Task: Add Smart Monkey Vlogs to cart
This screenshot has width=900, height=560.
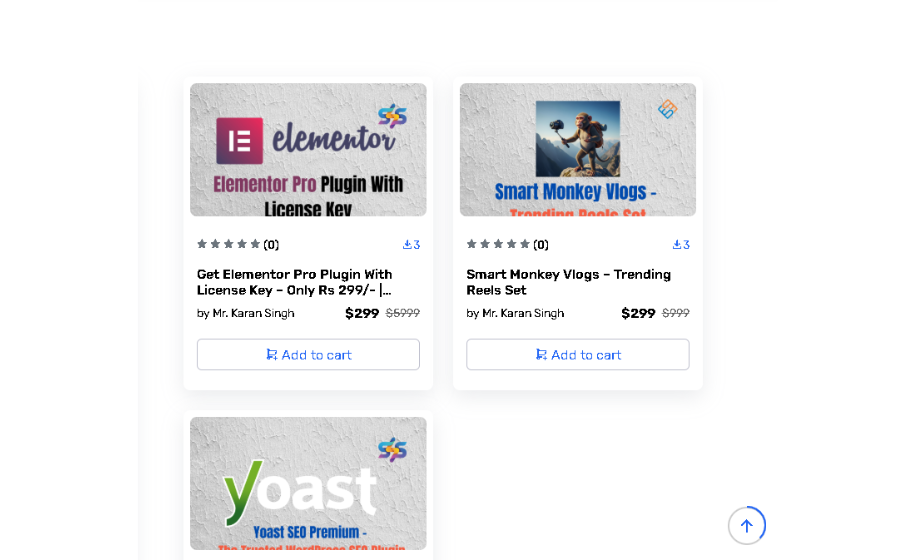Action: 578,355
